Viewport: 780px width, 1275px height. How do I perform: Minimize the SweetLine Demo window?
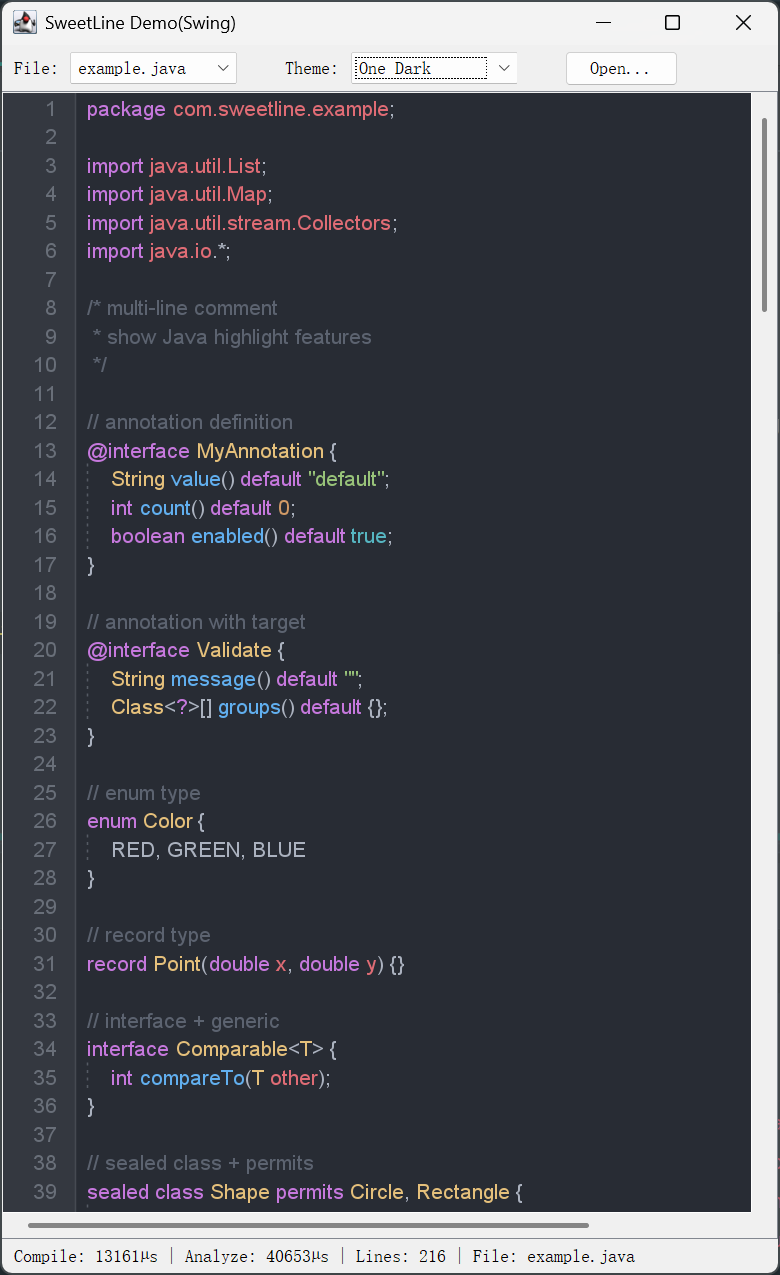pos(603,22)
